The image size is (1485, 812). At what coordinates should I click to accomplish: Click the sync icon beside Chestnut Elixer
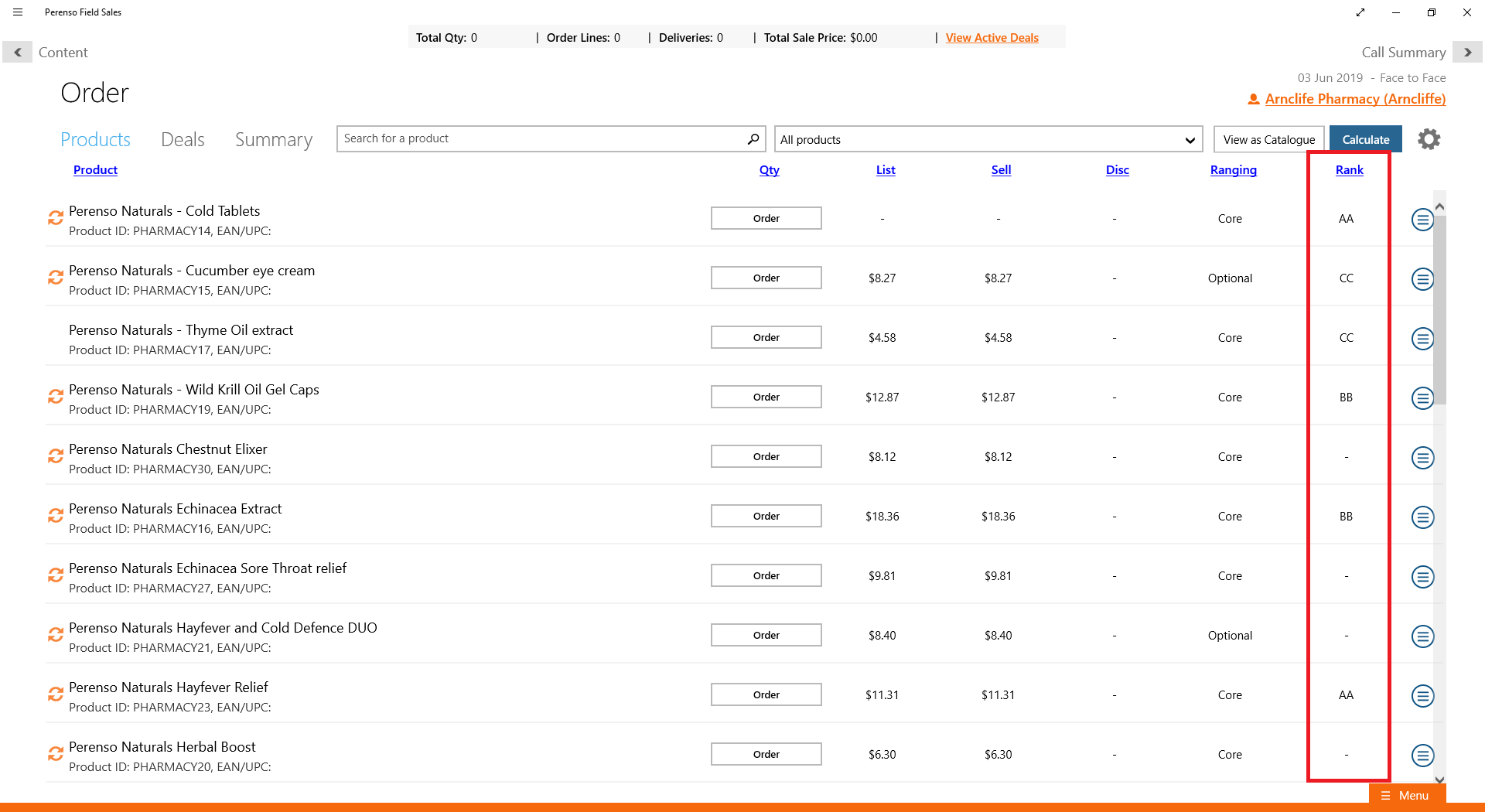[x=55, y=456]
